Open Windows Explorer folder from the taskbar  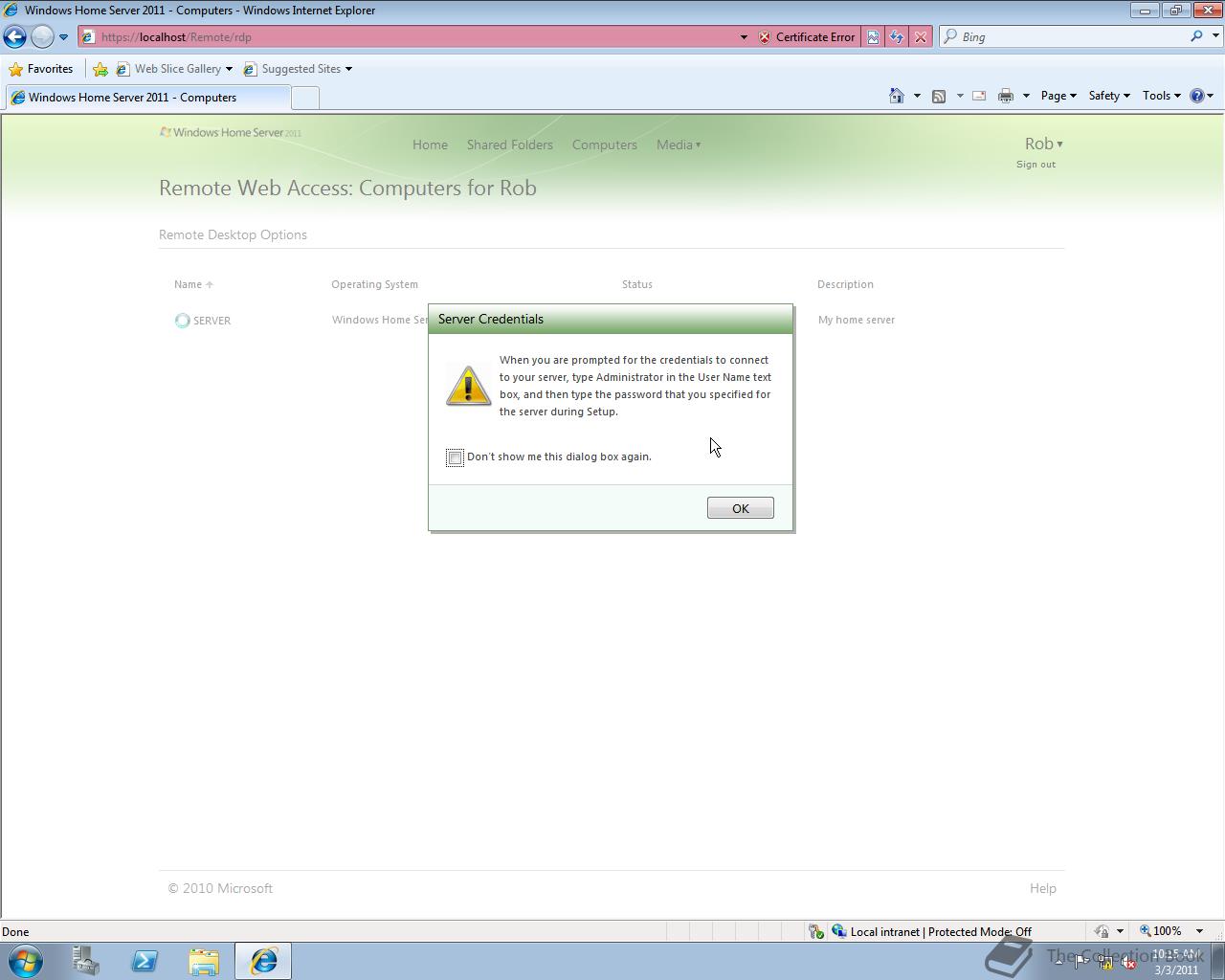[x=204, y=961]
